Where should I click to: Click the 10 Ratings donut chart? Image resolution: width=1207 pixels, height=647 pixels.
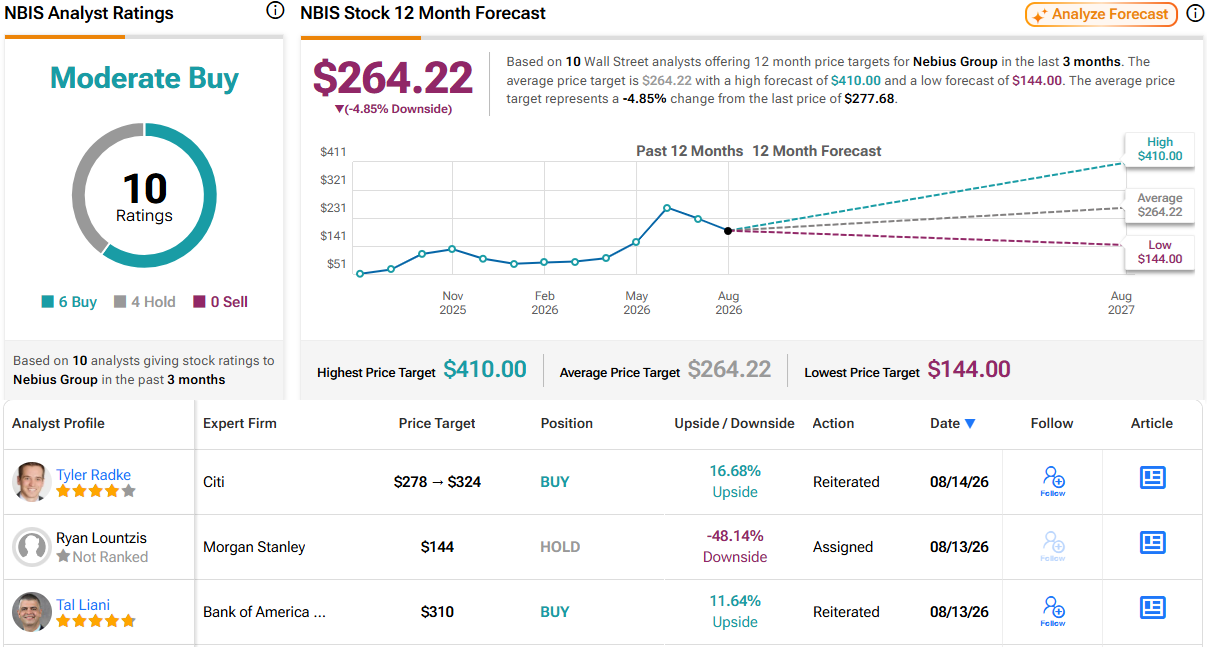point(144,195)
